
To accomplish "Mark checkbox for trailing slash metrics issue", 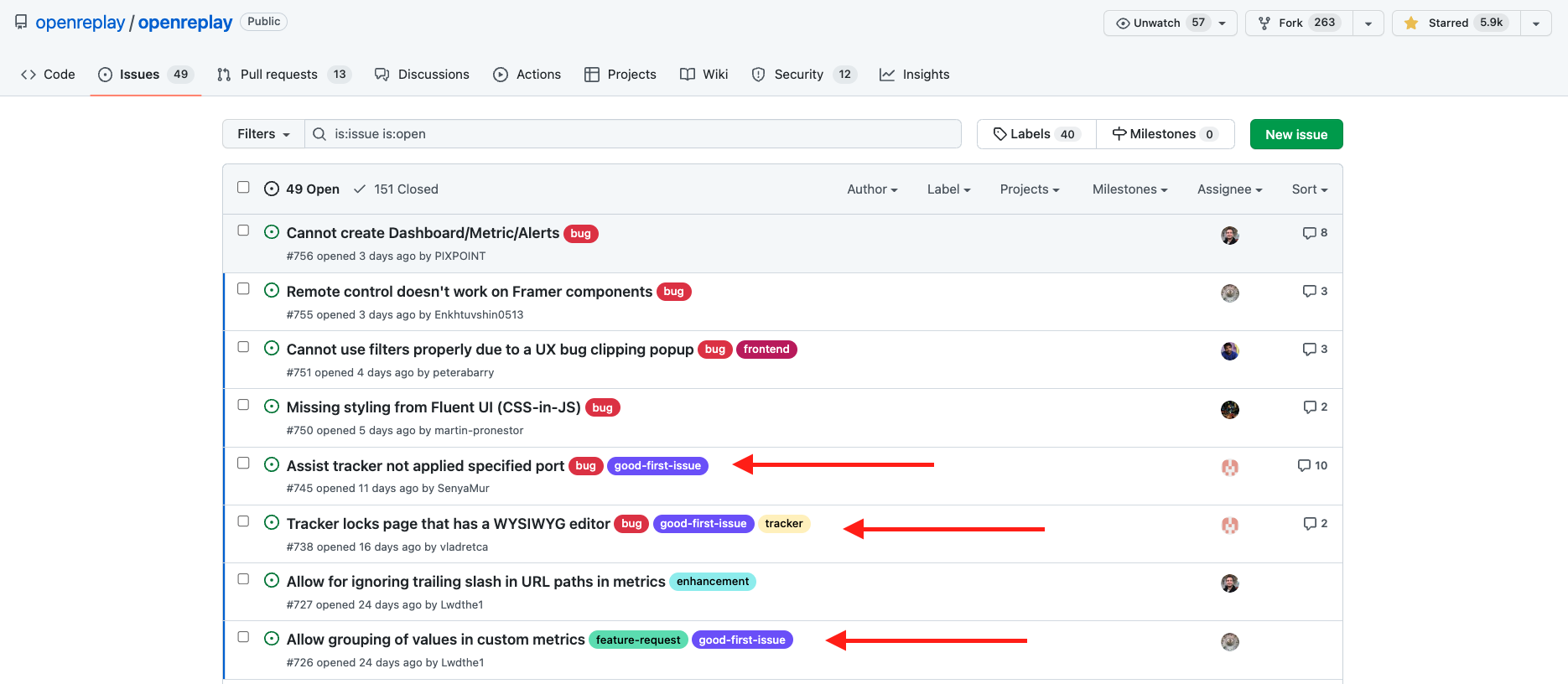I will [x=243, y=578].
